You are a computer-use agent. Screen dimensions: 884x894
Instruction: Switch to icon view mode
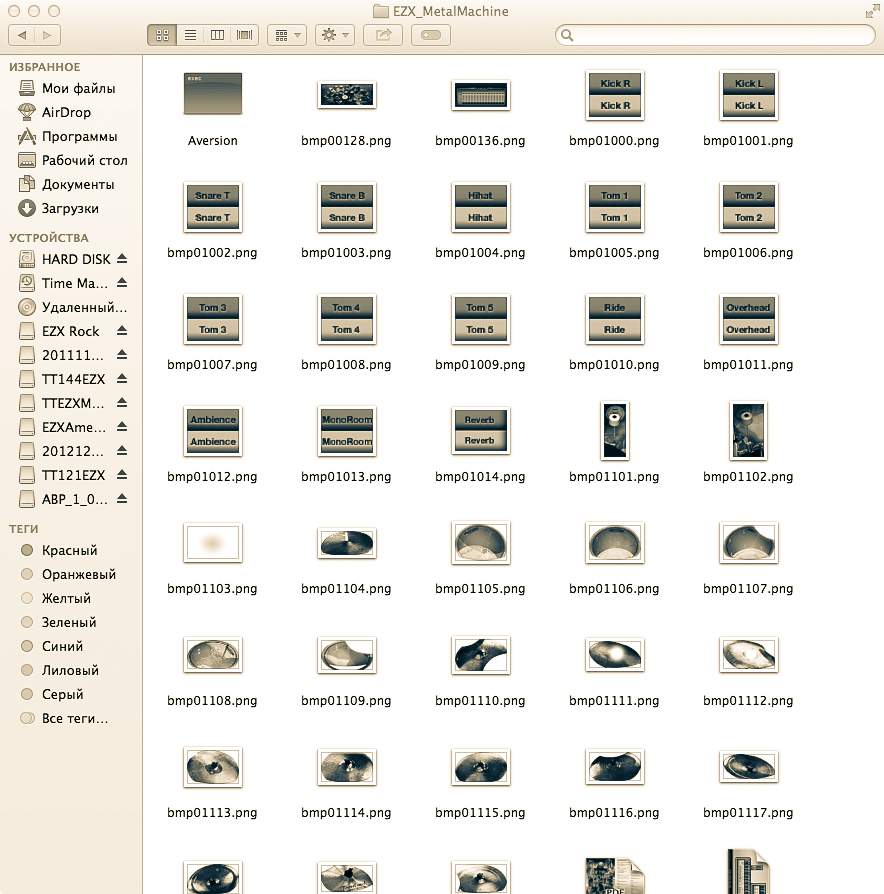161,35
